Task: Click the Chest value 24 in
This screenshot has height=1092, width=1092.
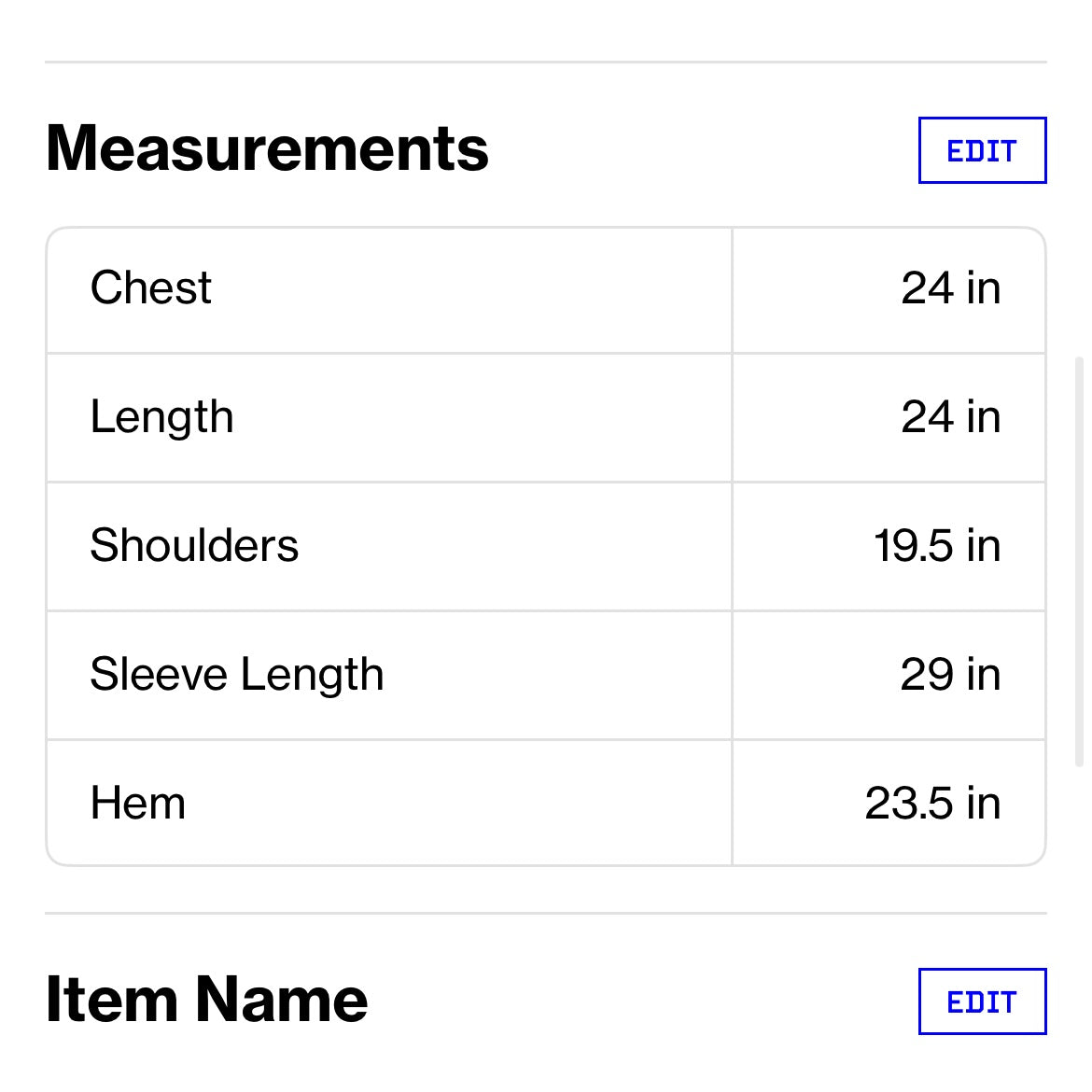Action: pyautogui.click(x=950, y=287)
